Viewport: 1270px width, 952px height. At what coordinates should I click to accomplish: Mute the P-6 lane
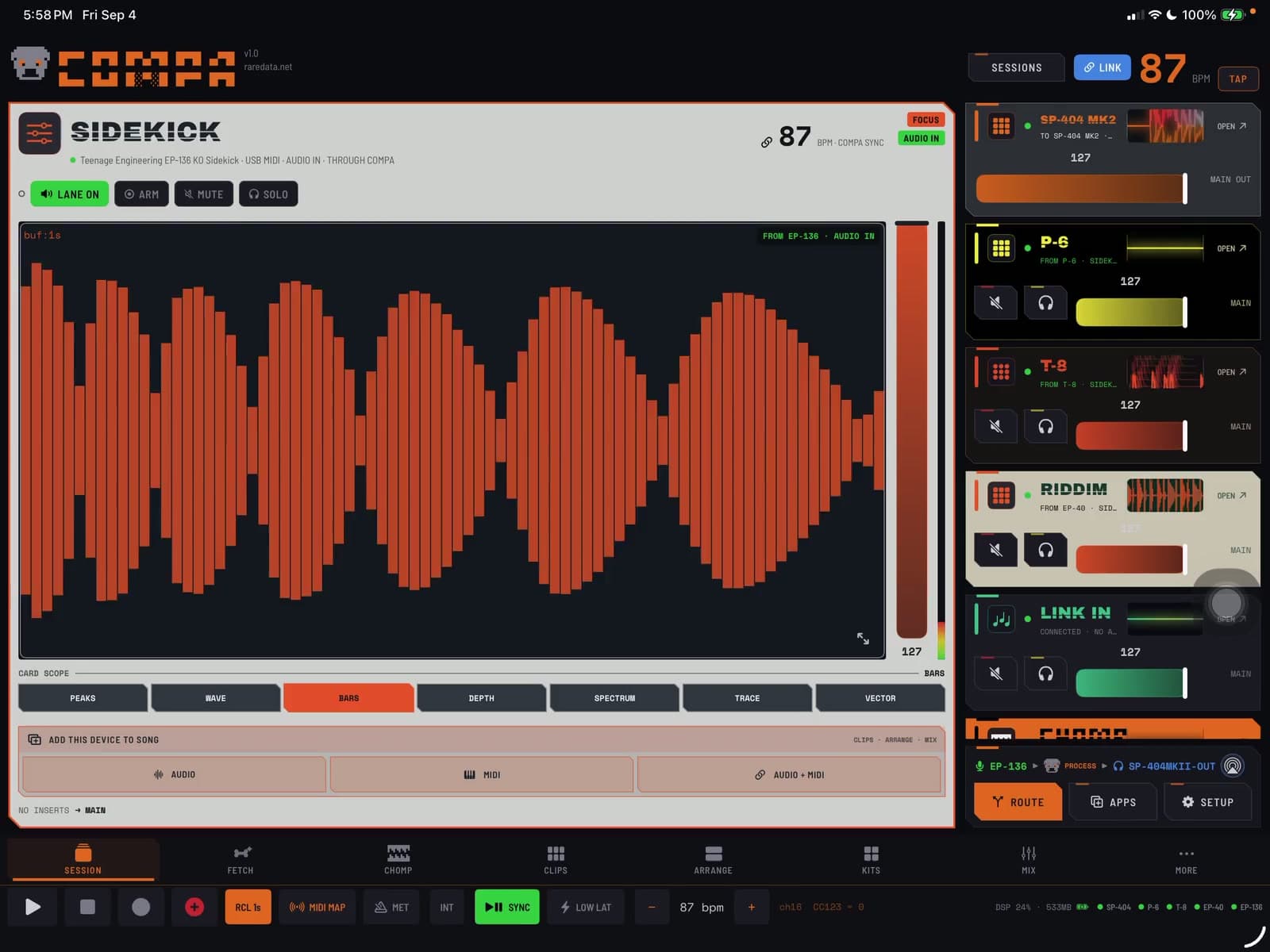pos(996,303)
